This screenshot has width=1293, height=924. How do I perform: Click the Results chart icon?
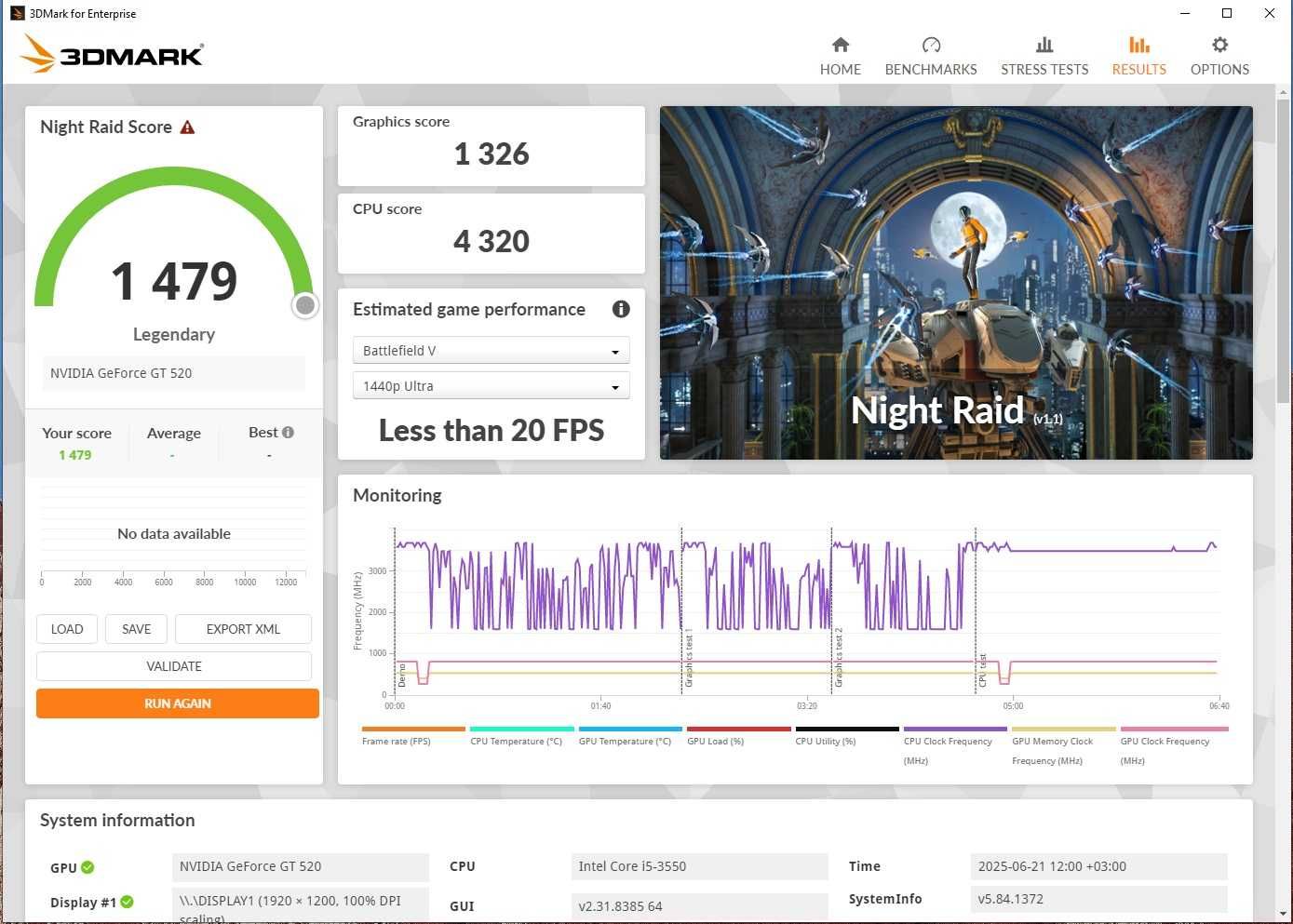(1138, 45)
